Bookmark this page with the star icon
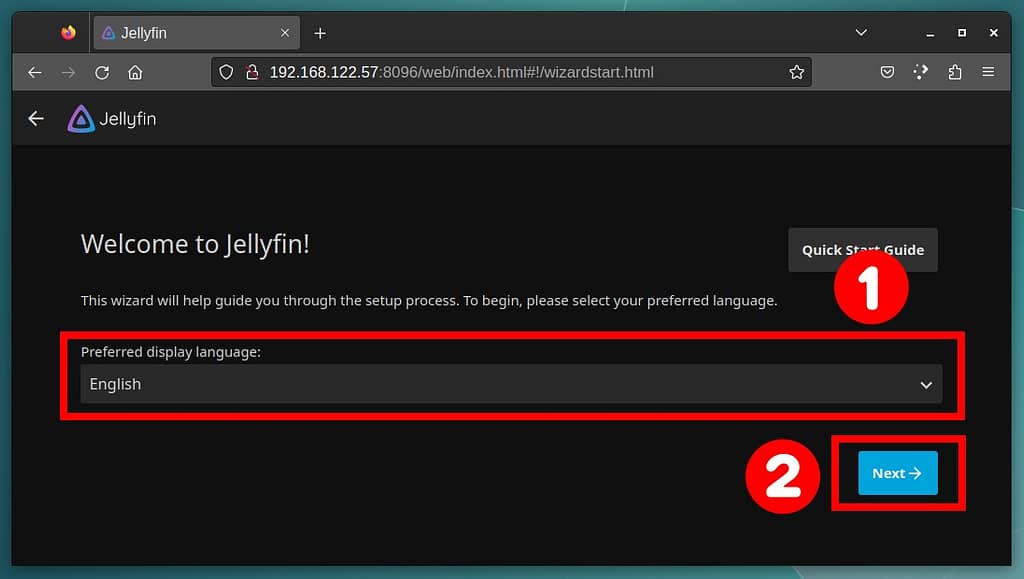 (x=796, y=73)
